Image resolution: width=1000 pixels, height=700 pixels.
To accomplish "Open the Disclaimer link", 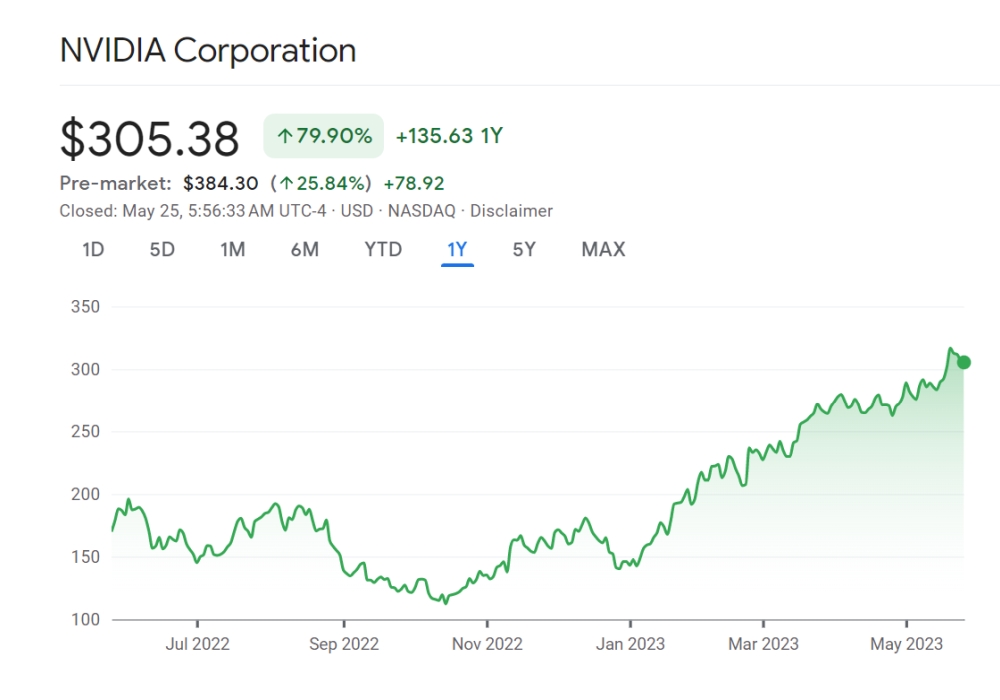I will click(x=513, y=211).
